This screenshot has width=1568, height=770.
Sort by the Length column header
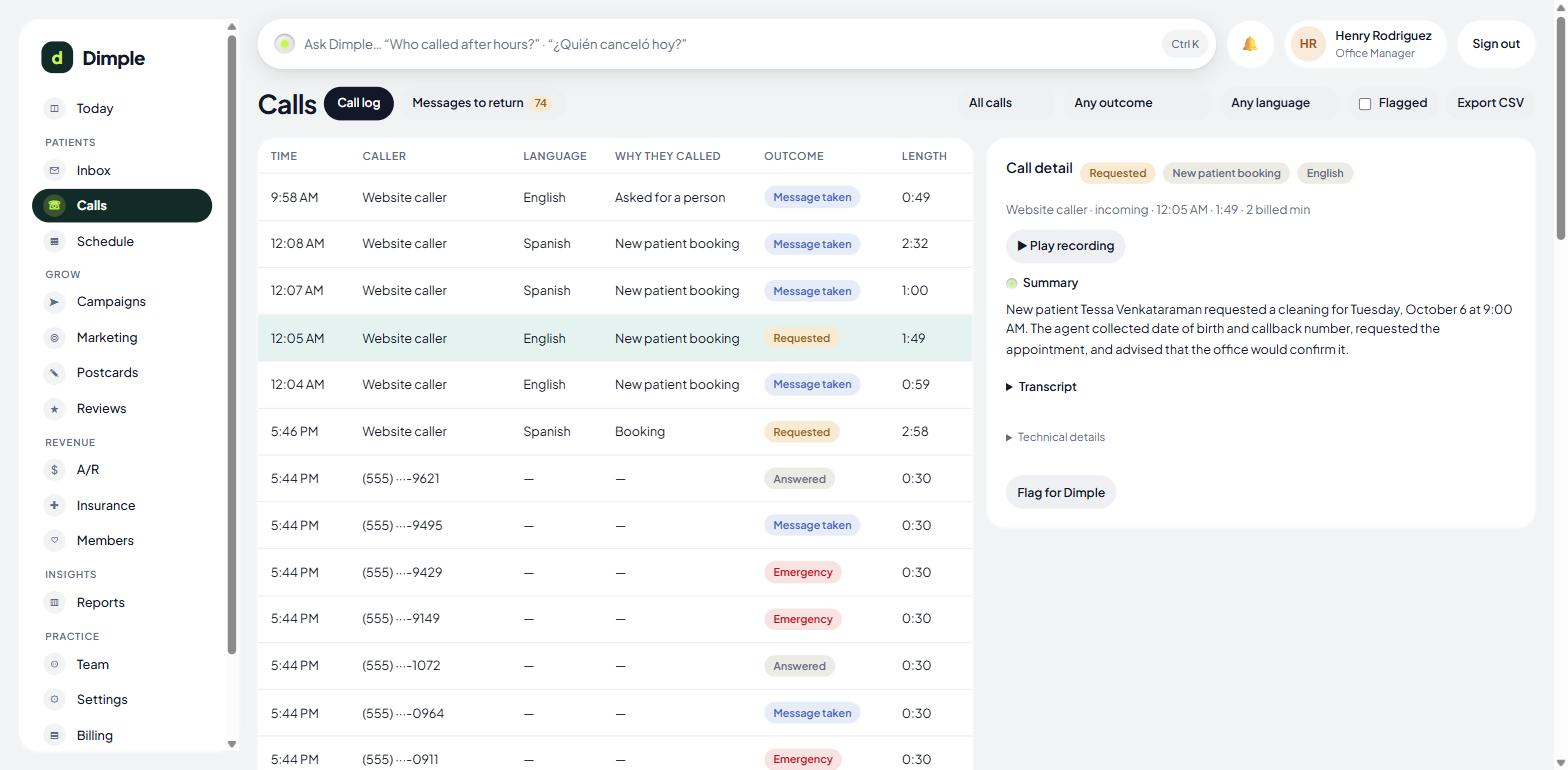(x=924, y=156)
